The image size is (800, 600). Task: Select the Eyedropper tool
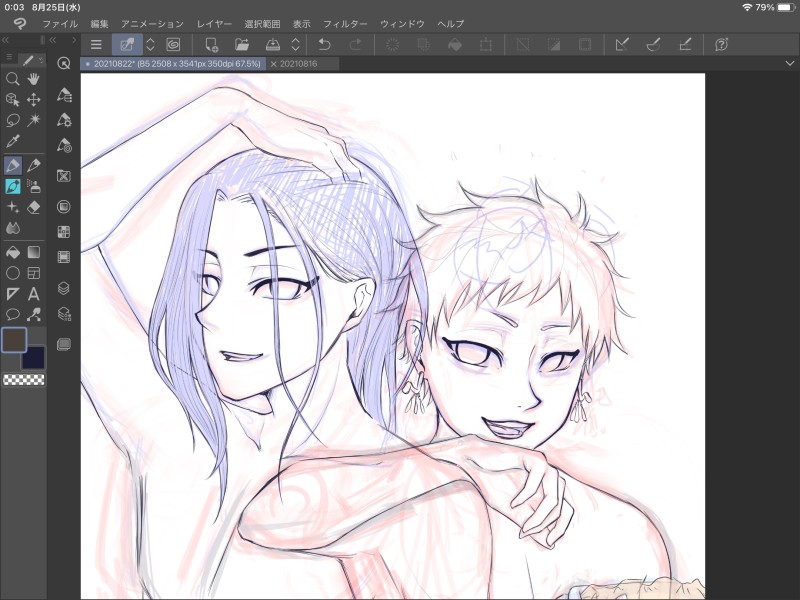point(13,141)
